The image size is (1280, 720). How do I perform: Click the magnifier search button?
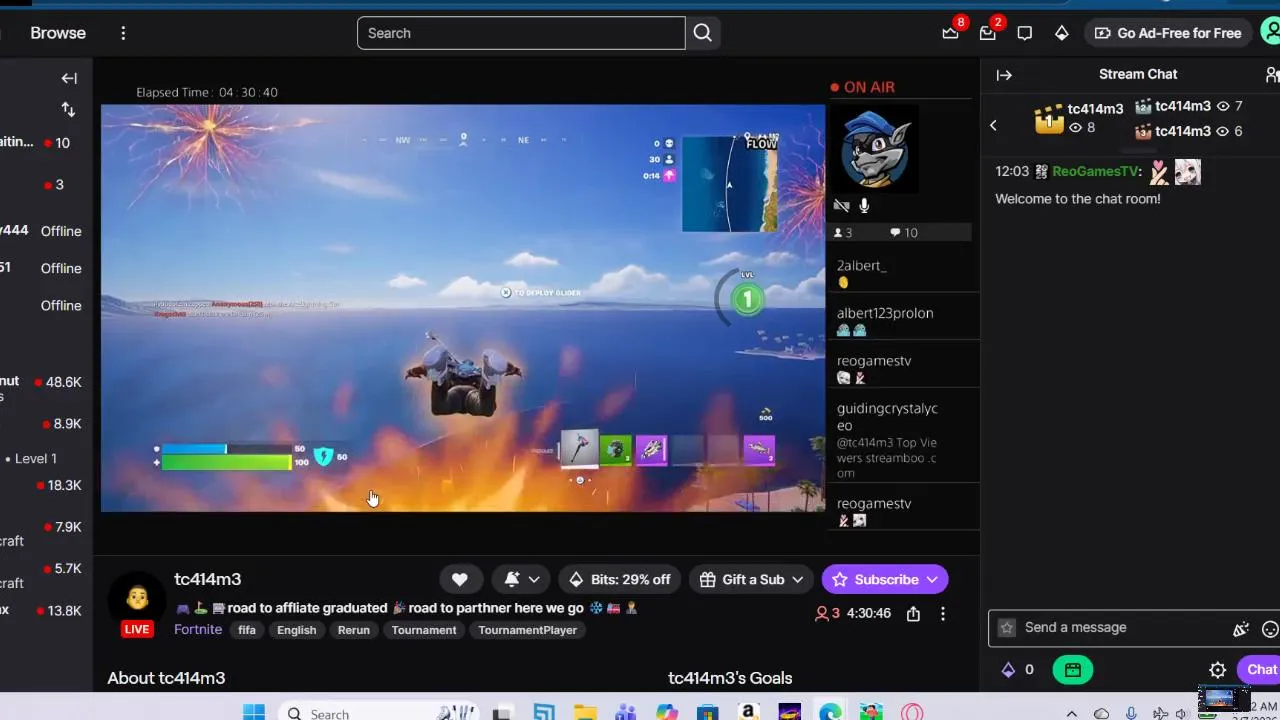click(x=703, y=33)
